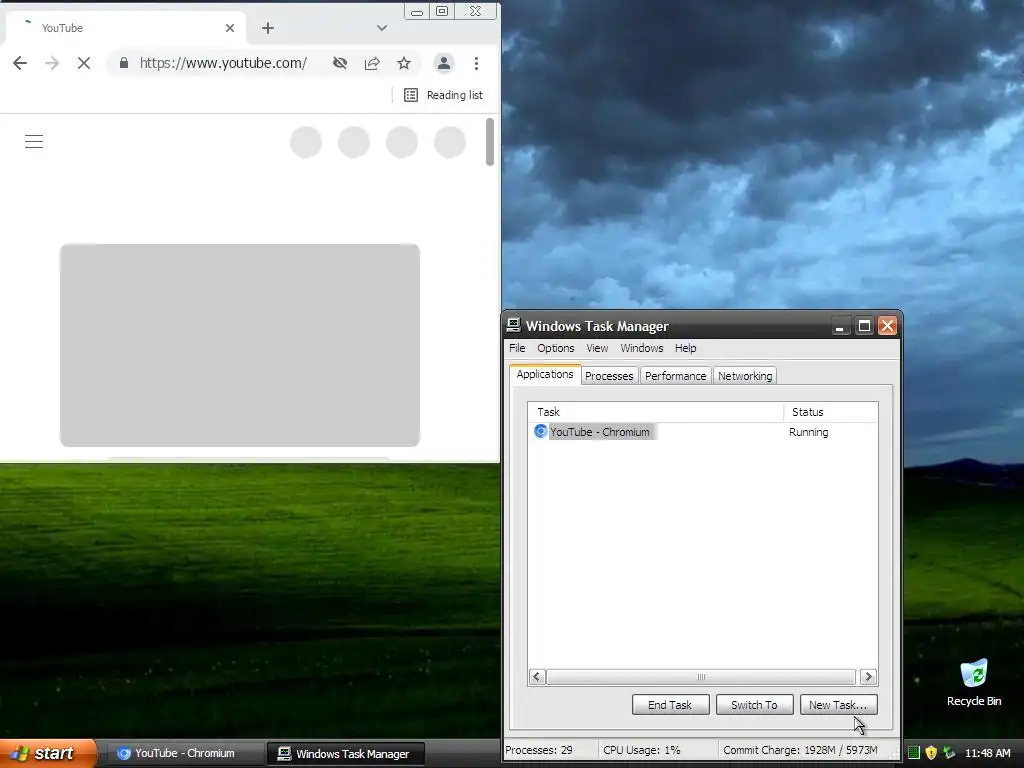Click YouTube - Chromium taskbar button
The width and height of the screenshot is (1024, 768).
tap(184, 754)
